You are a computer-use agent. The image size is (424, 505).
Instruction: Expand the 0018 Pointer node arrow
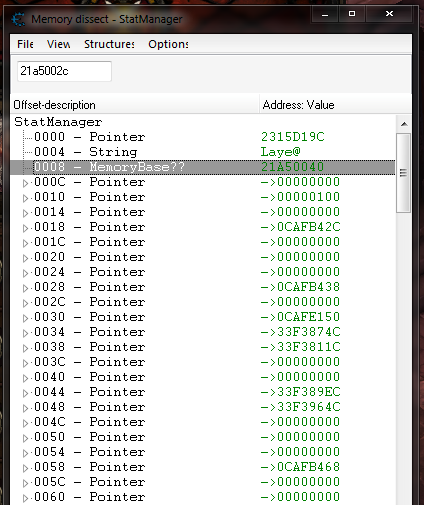pos(25,228)
